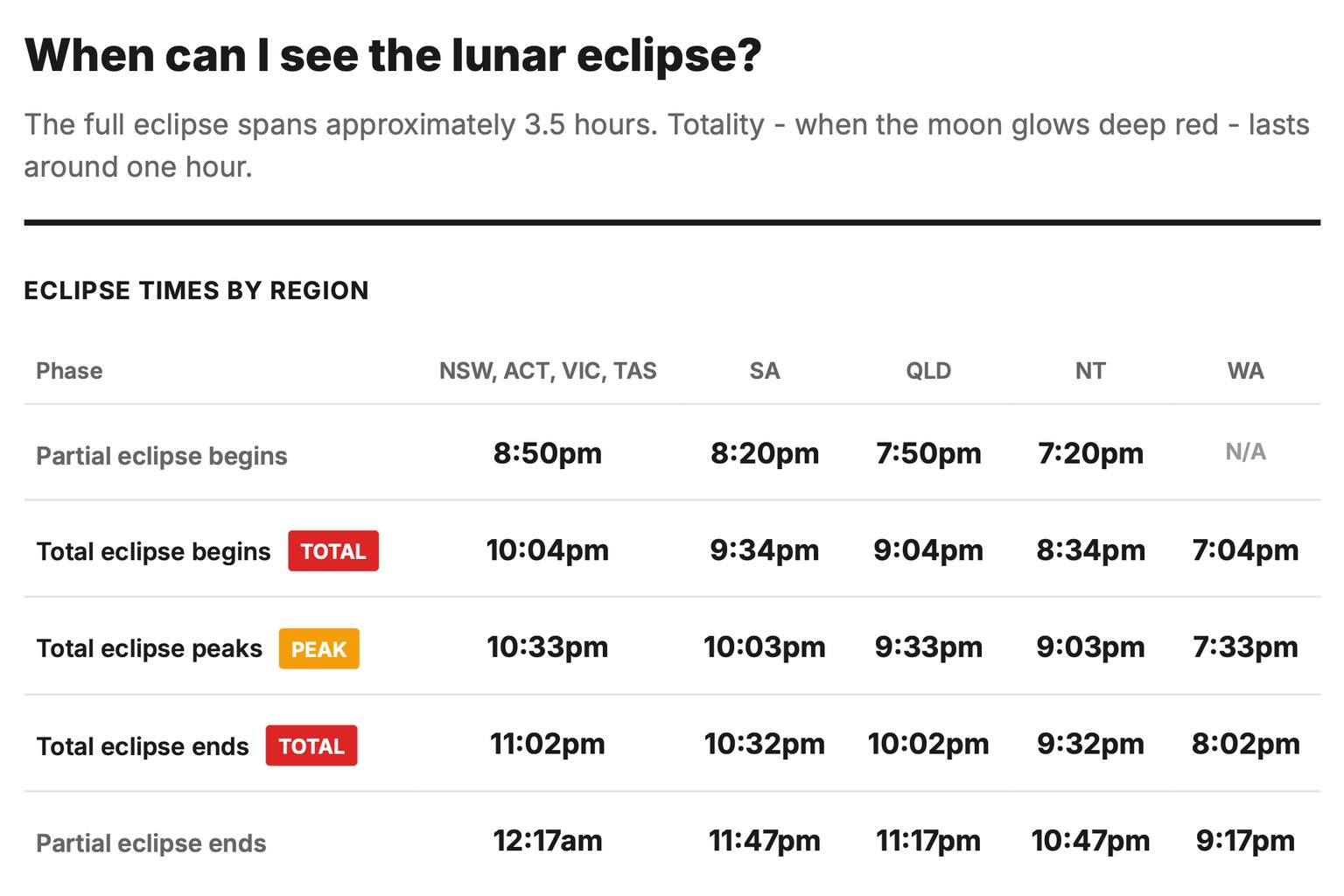The image size is (1344, 896).
Task: Click the NT column header
Action: [x=1090, y=371]
